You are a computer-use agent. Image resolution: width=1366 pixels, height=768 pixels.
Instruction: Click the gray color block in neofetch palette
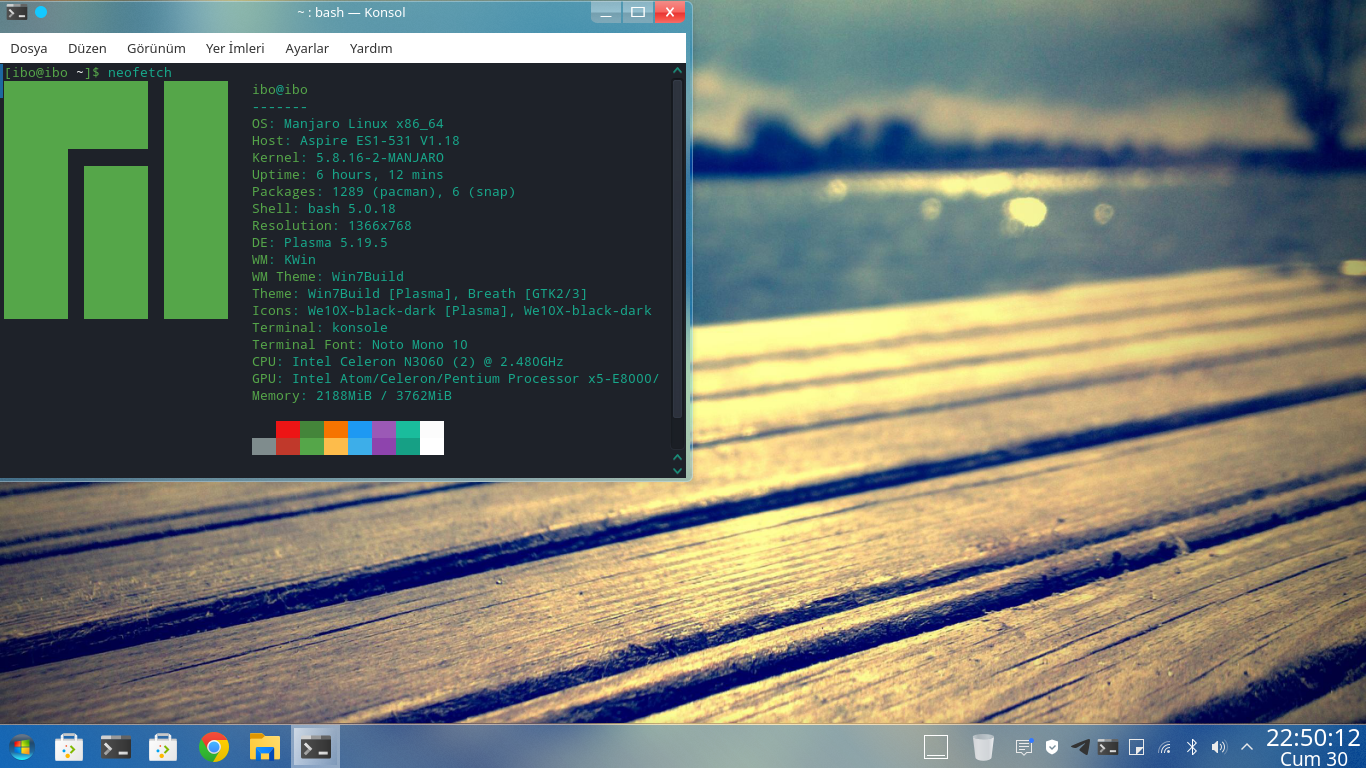264,446
